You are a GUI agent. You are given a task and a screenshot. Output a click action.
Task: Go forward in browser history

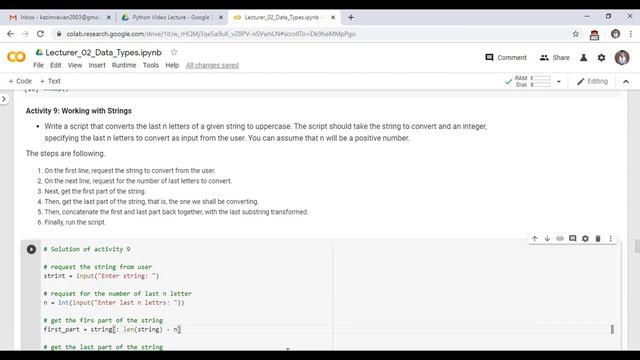[x=25, y=34]
